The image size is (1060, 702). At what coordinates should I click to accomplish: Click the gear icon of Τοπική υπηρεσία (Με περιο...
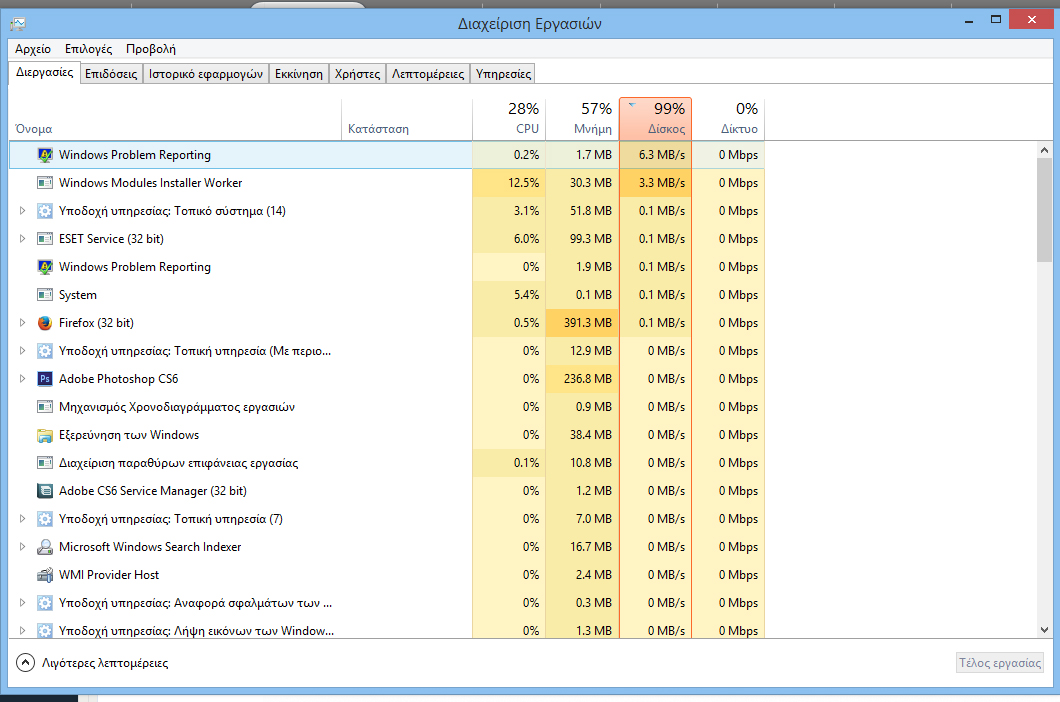[45, 351]
